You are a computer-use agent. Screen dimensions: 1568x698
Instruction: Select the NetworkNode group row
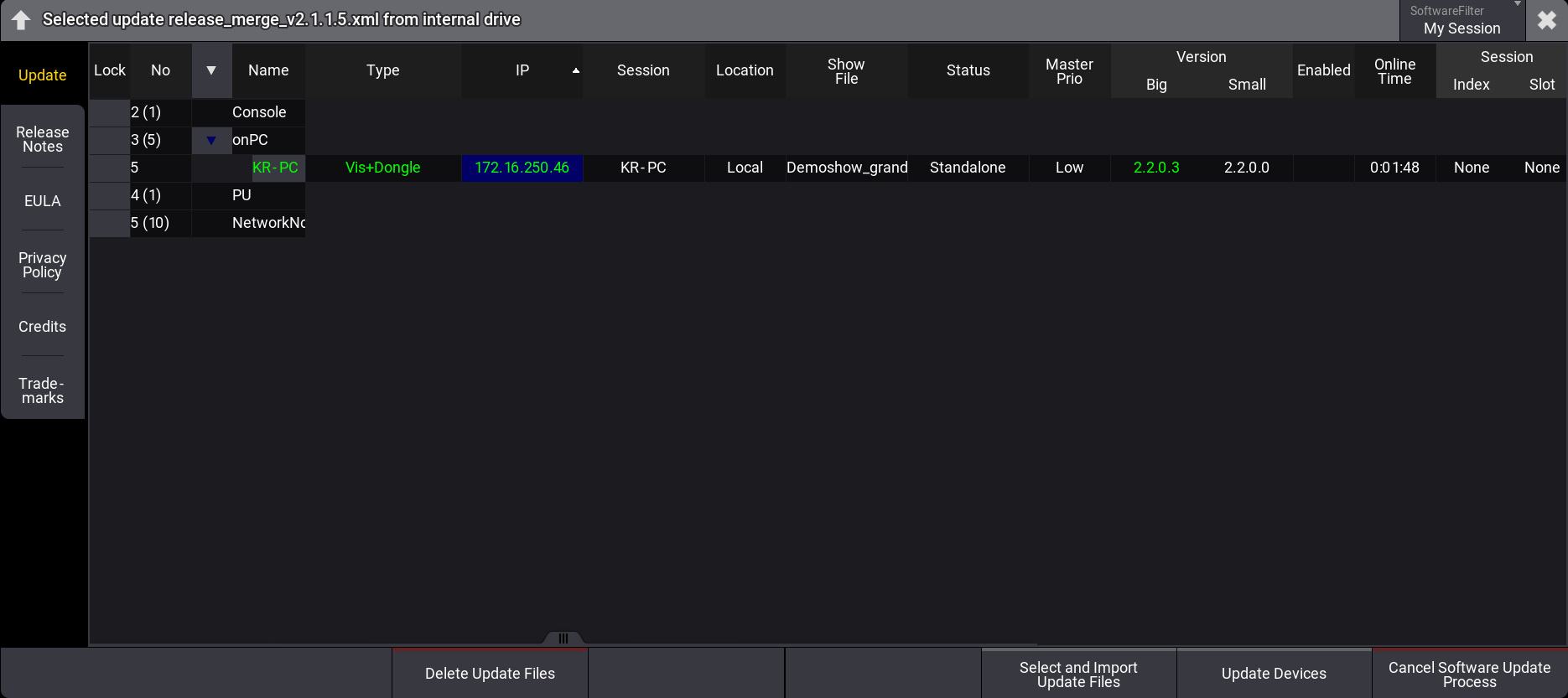pos(267,224)
